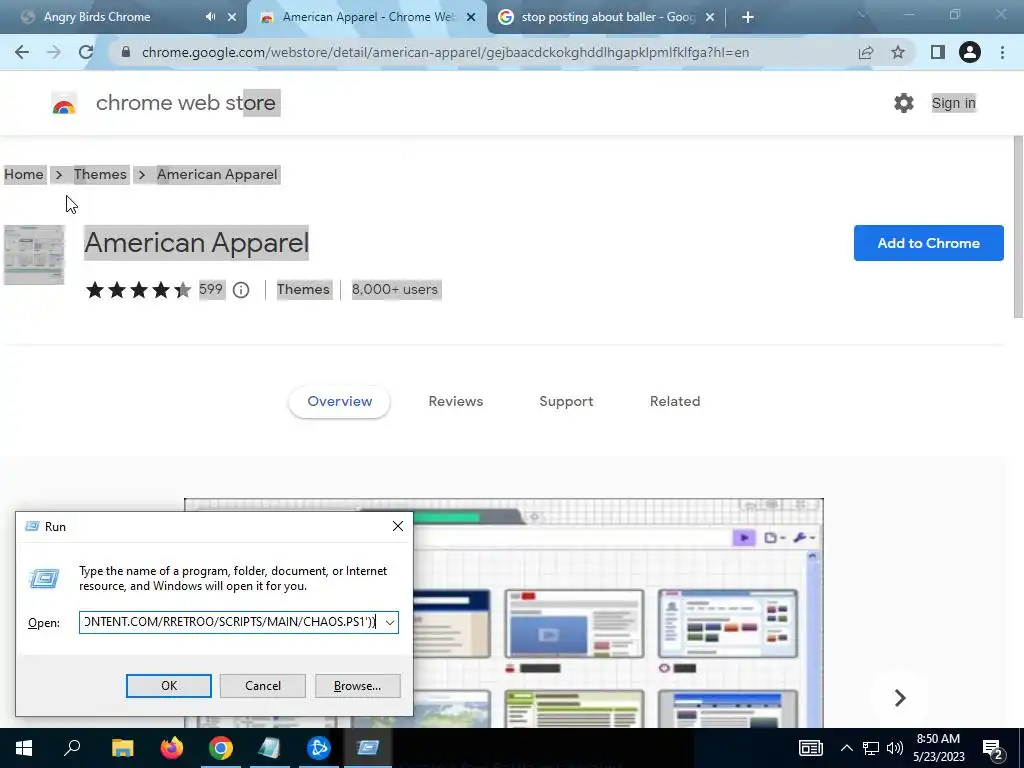Open the network icon in system tray
The width and height of the screenshot is (1024, 768).
click(871, 748)
